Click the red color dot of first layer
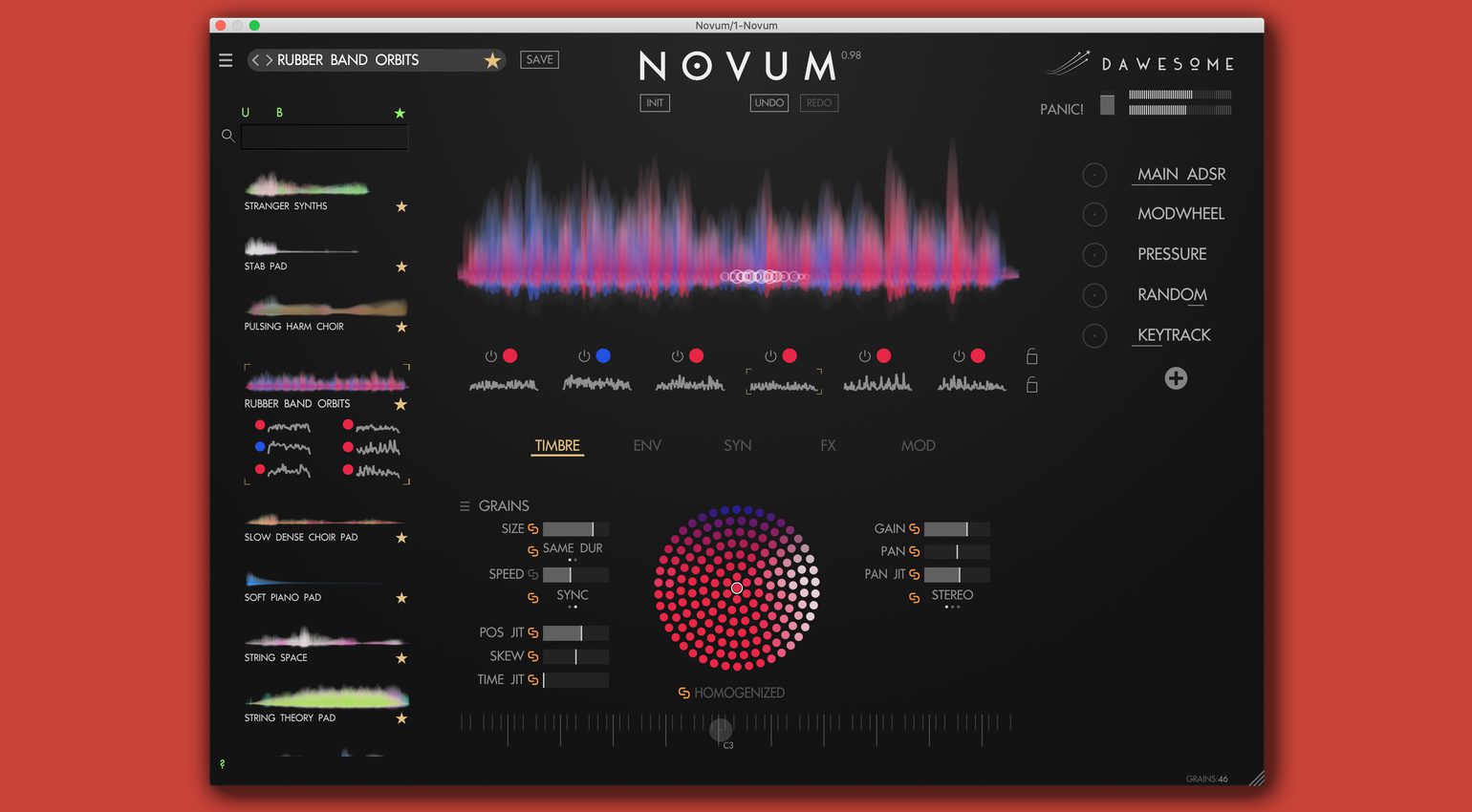Image resolution: width=1472 pixels, height=812 pixels. [x=510, y=356]
